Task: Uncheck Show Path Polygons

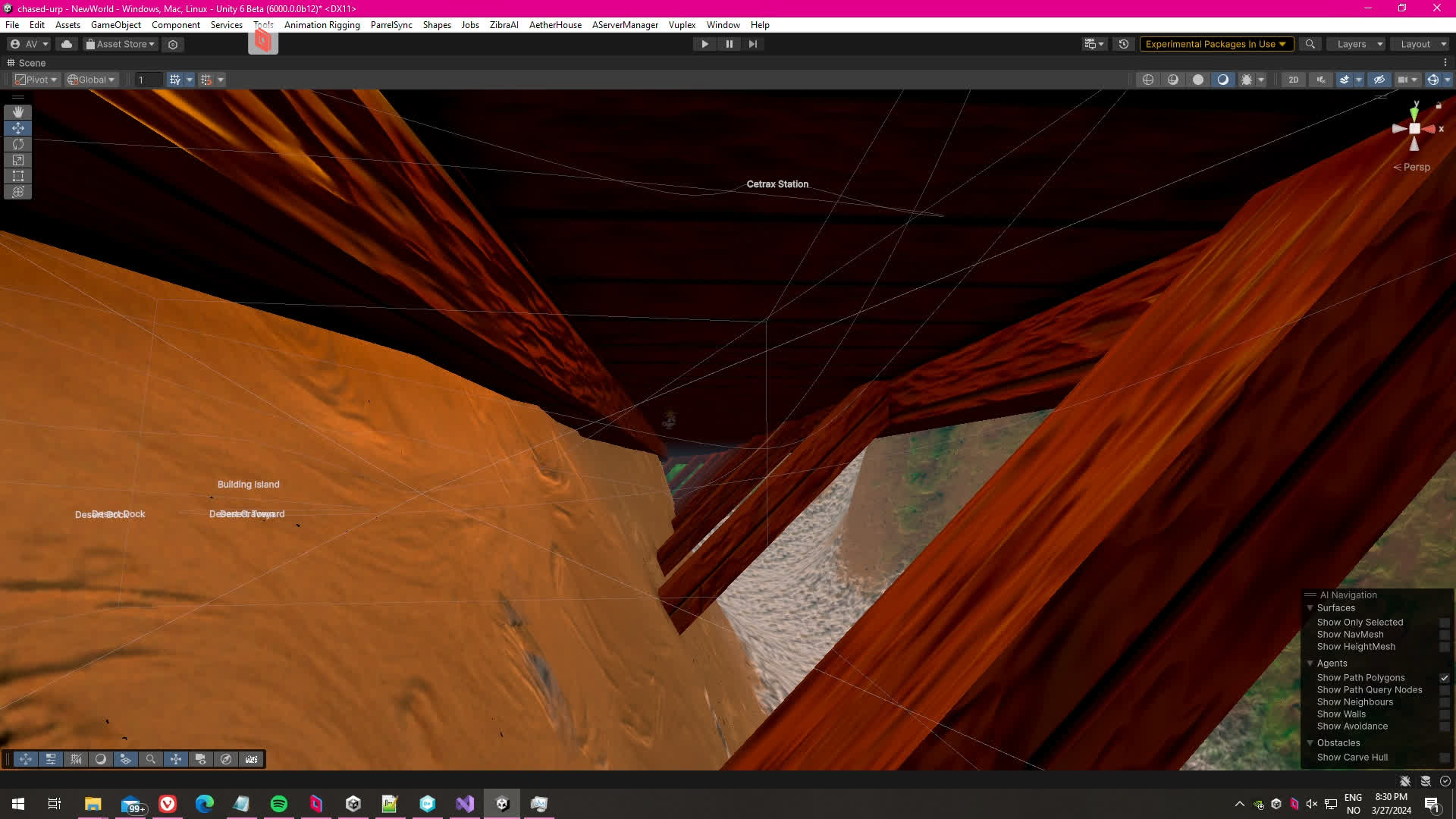Action: [1444, 678]
